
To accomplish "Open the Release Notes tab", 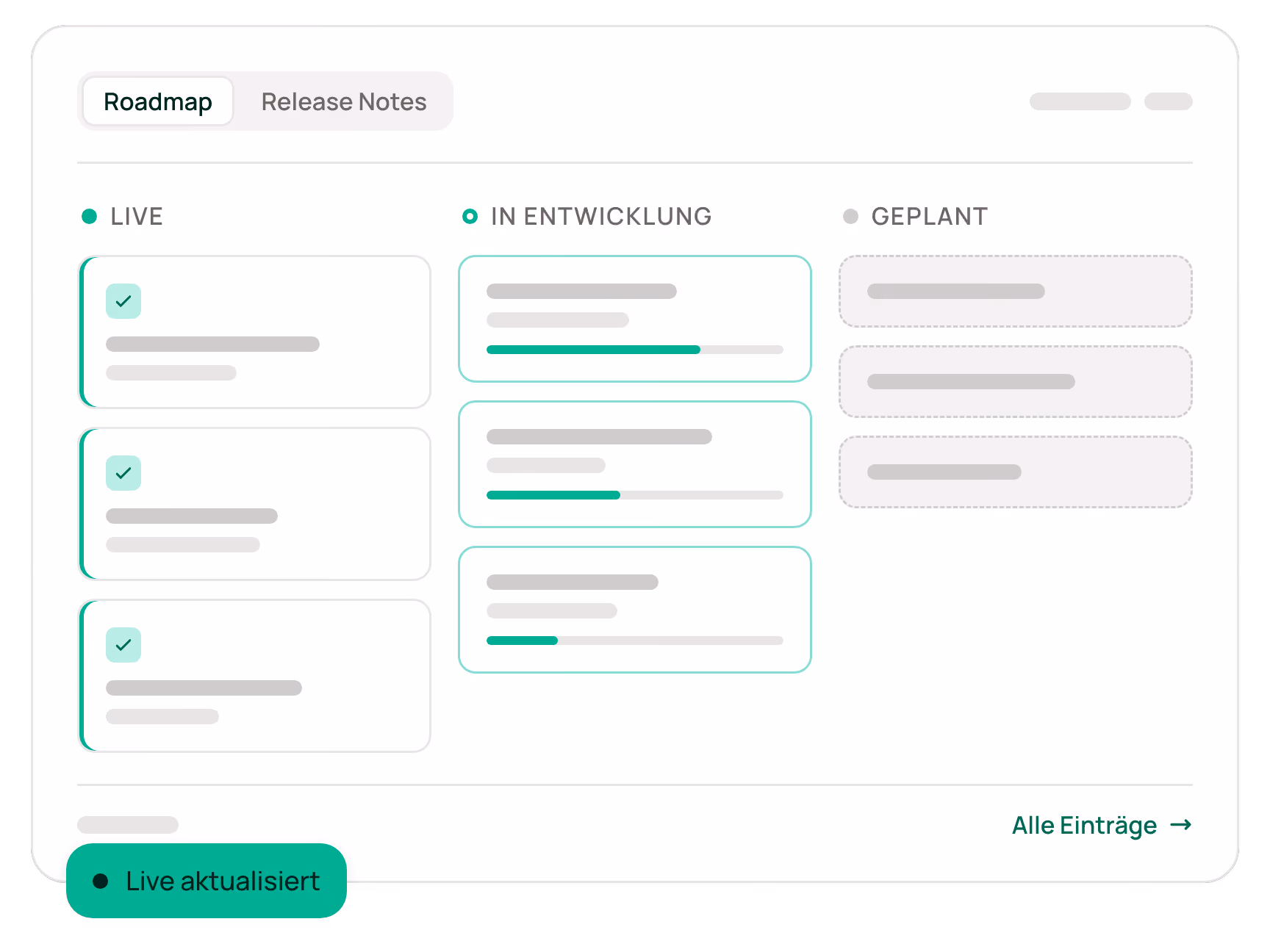I will 343,101.
